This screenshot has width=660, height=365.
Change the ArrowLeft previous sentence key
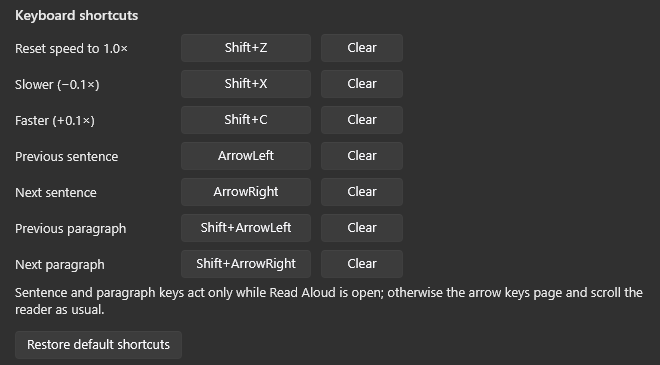click(x=246, y=156)
